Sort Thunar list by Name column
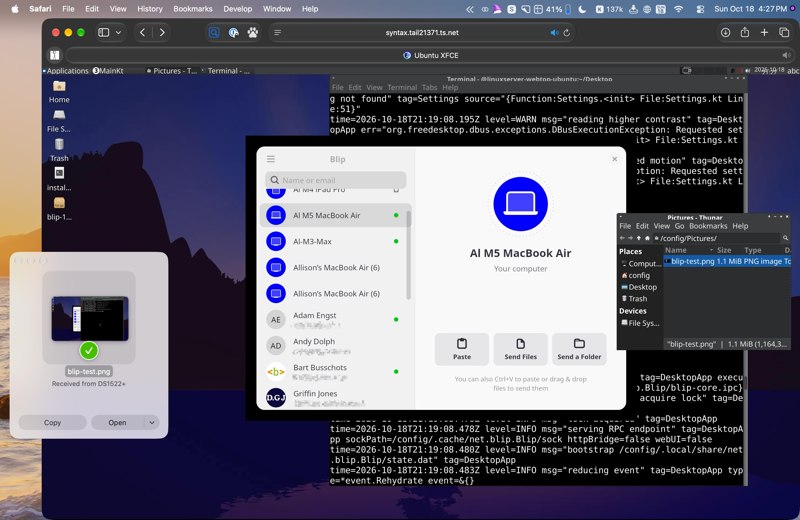 tap(688, 250)
